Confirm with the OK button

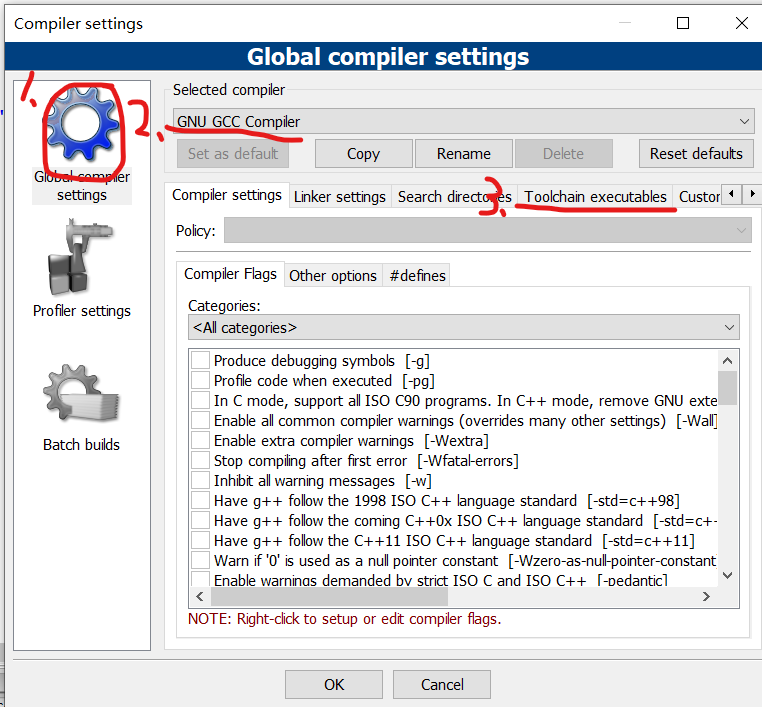coord(334,684)
